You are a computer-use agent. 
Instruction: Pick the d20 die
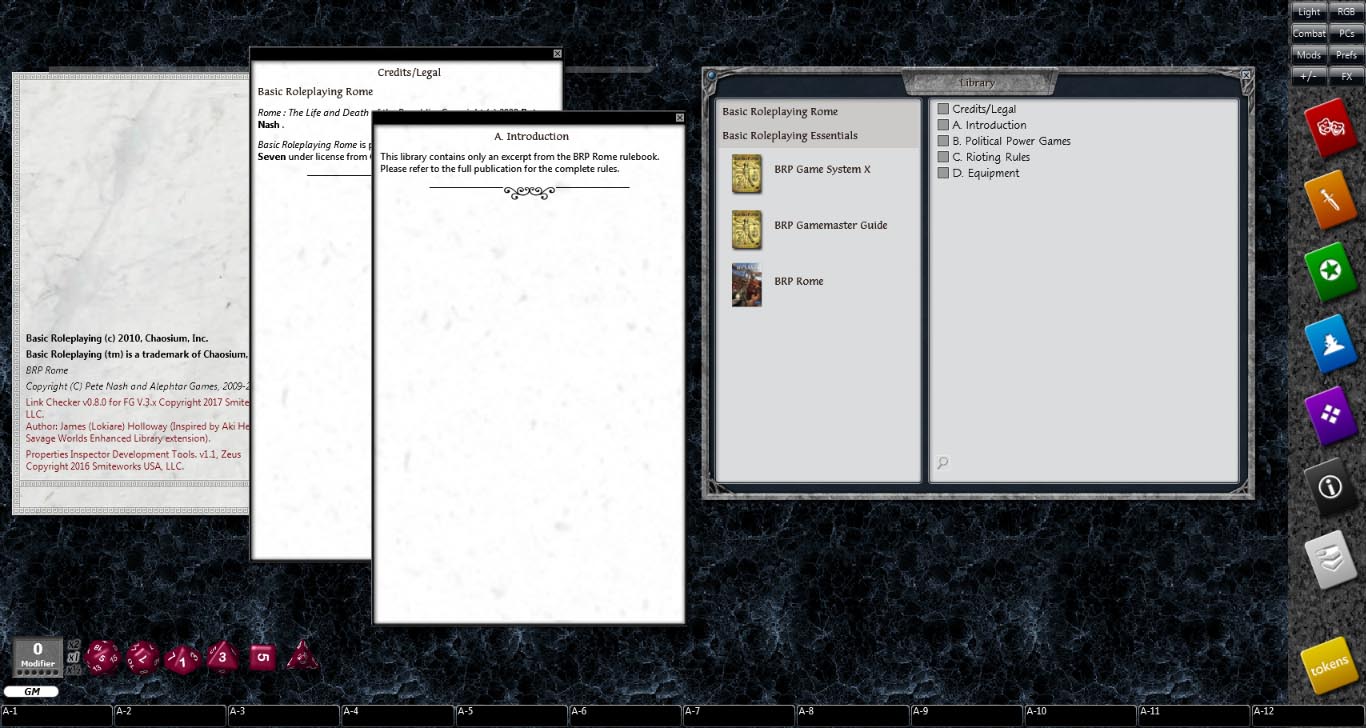tap(102, 657)
